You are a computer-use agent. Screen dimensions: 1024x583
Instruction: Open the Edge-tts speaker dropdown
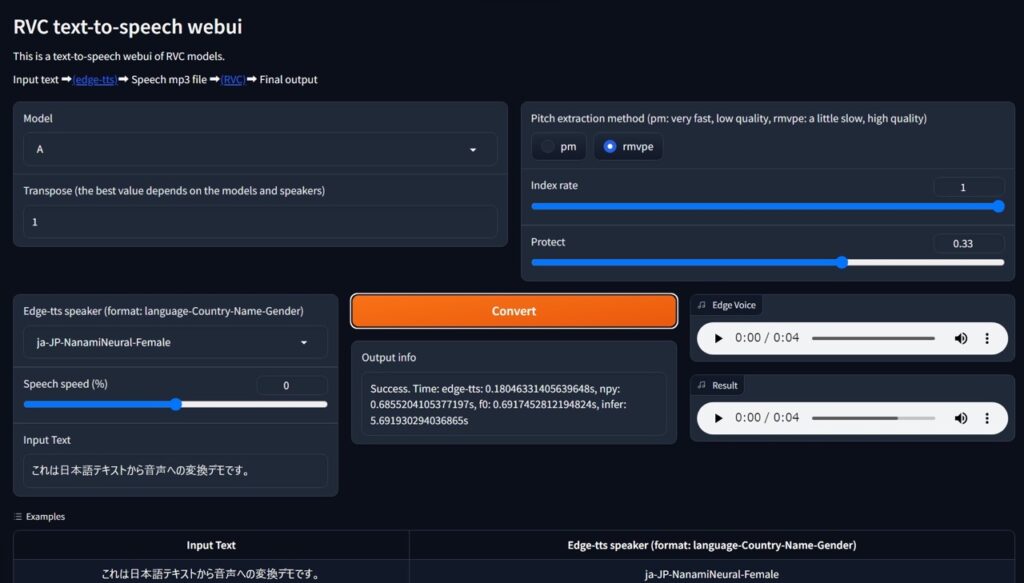click(176, 342)
